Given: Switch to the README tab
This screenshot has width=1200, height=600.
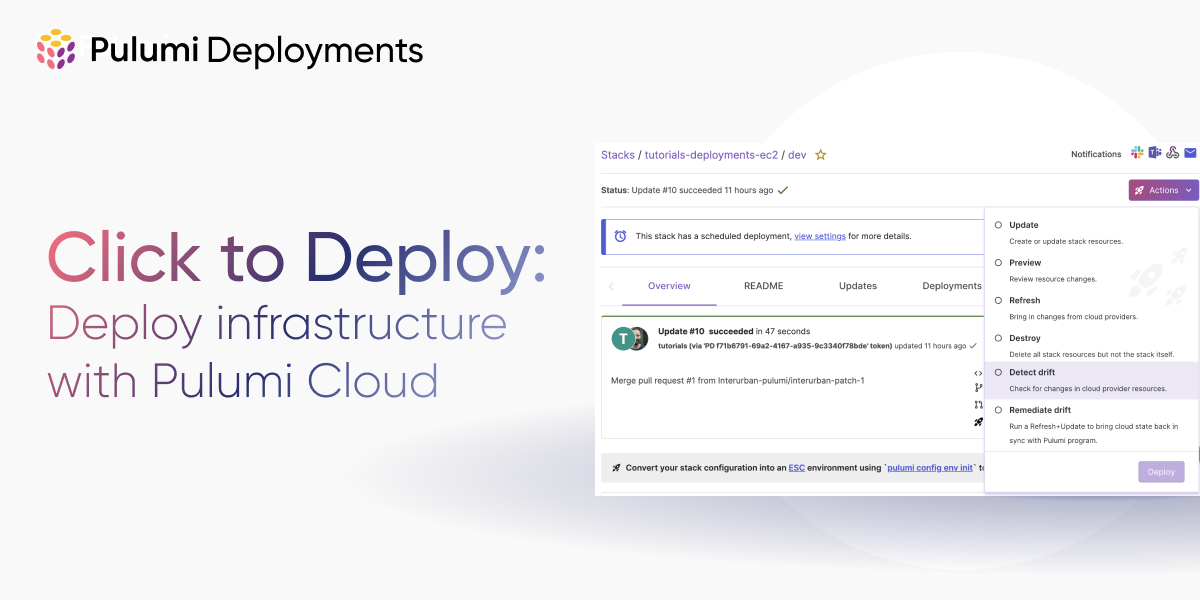Looking at the screenshot, I should (763, 286).
